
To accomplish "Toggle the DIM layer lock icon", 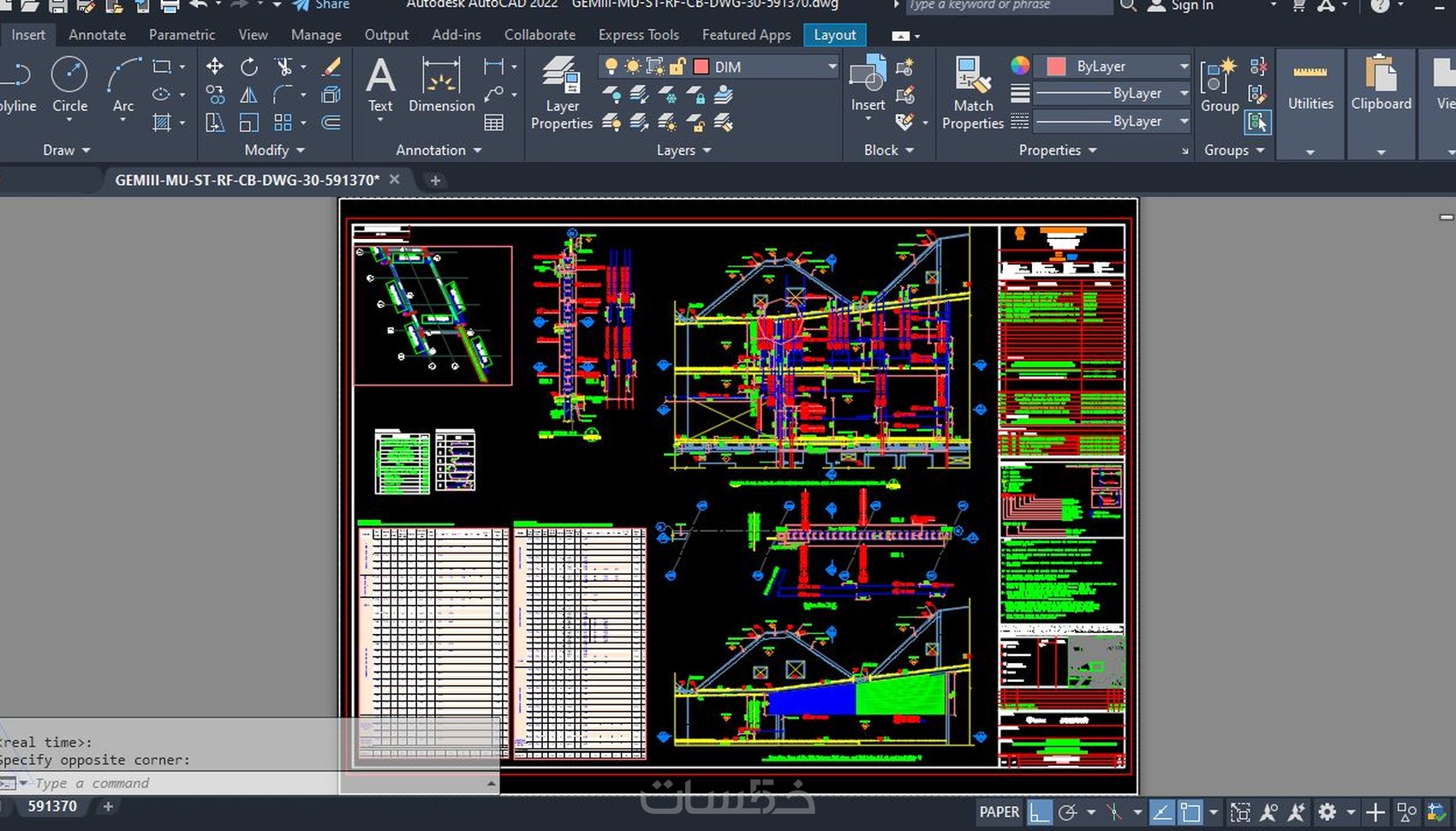I will (677, 67).
